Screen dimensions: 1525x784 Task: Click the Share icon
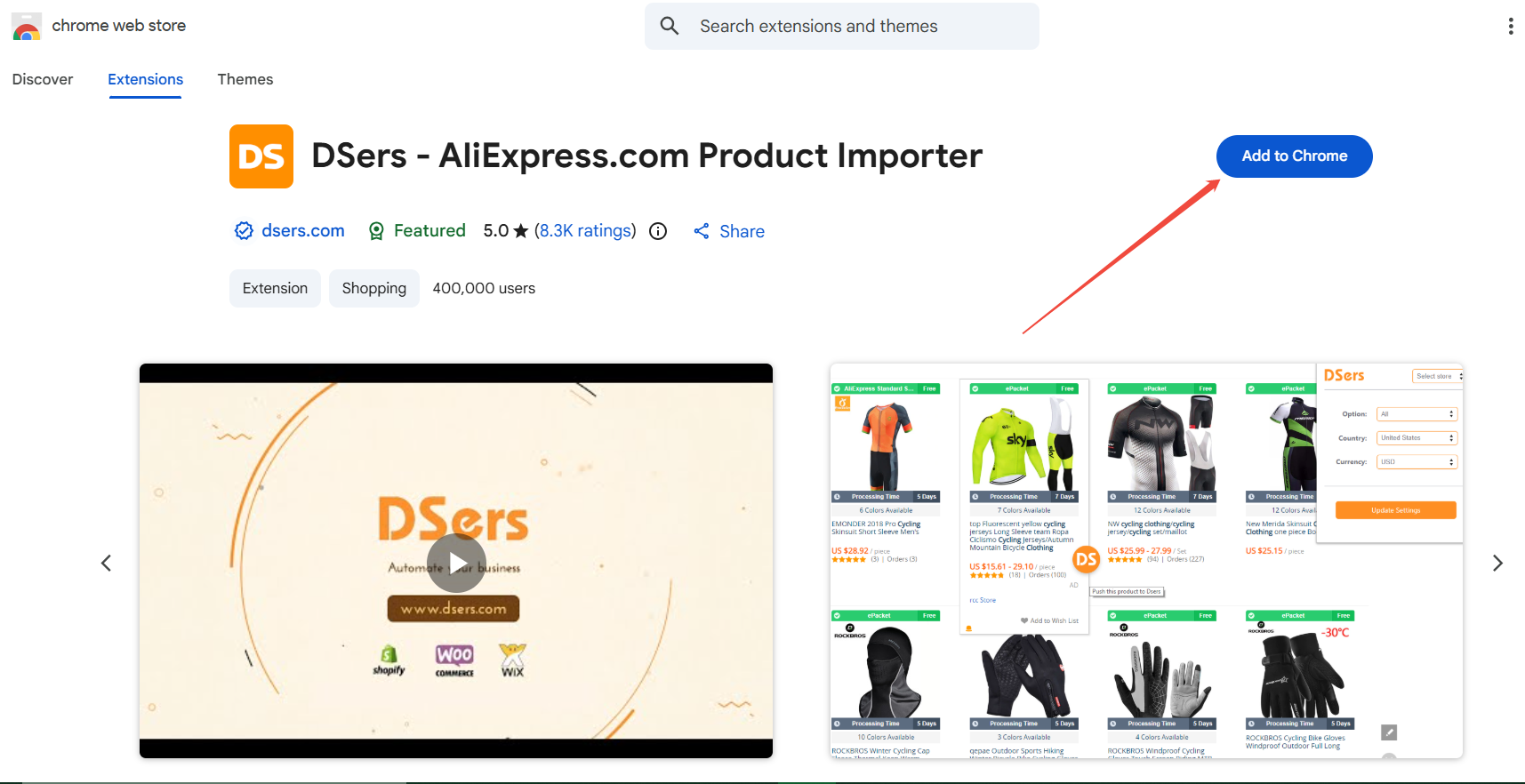point(702,231)
